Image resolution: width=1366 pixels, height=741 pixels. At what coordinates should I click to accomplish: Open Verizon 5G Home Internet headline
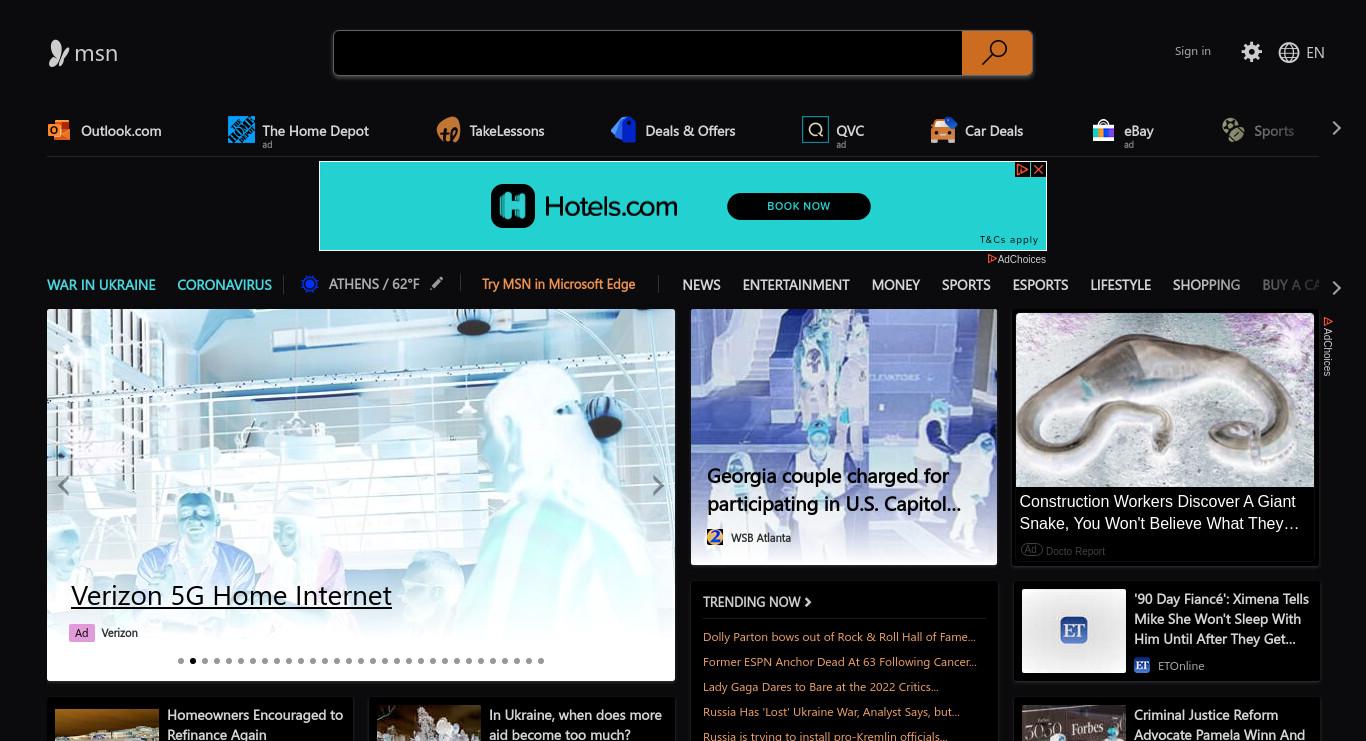[x=231, y=596]
